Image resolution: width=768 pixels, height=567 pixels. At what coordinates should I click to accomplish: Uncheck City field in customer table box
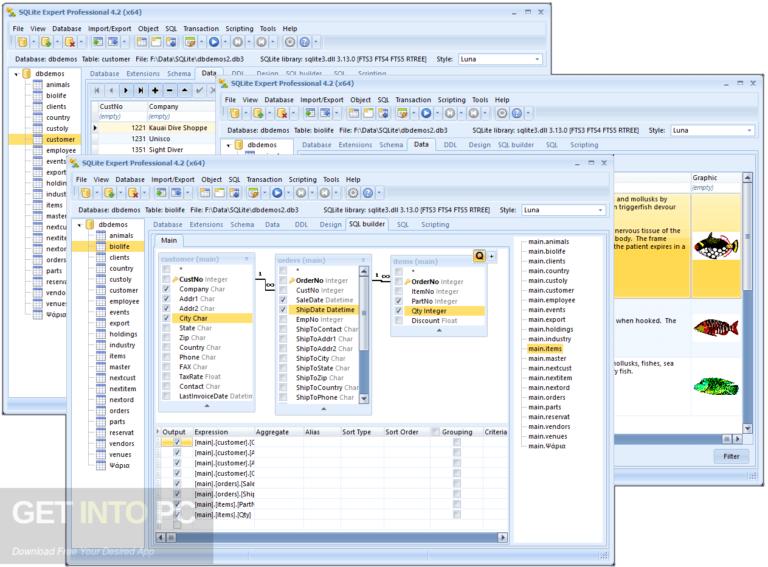tap(166, 318)
